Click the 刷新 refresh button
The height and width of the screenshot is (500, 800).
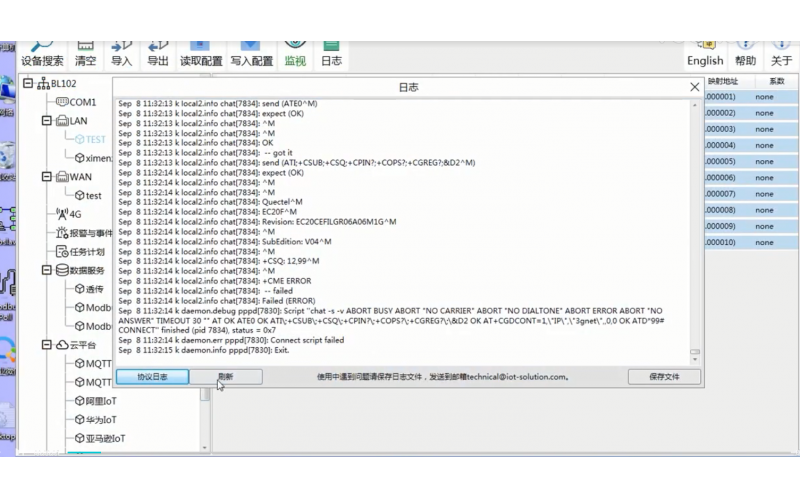(226, 377)
